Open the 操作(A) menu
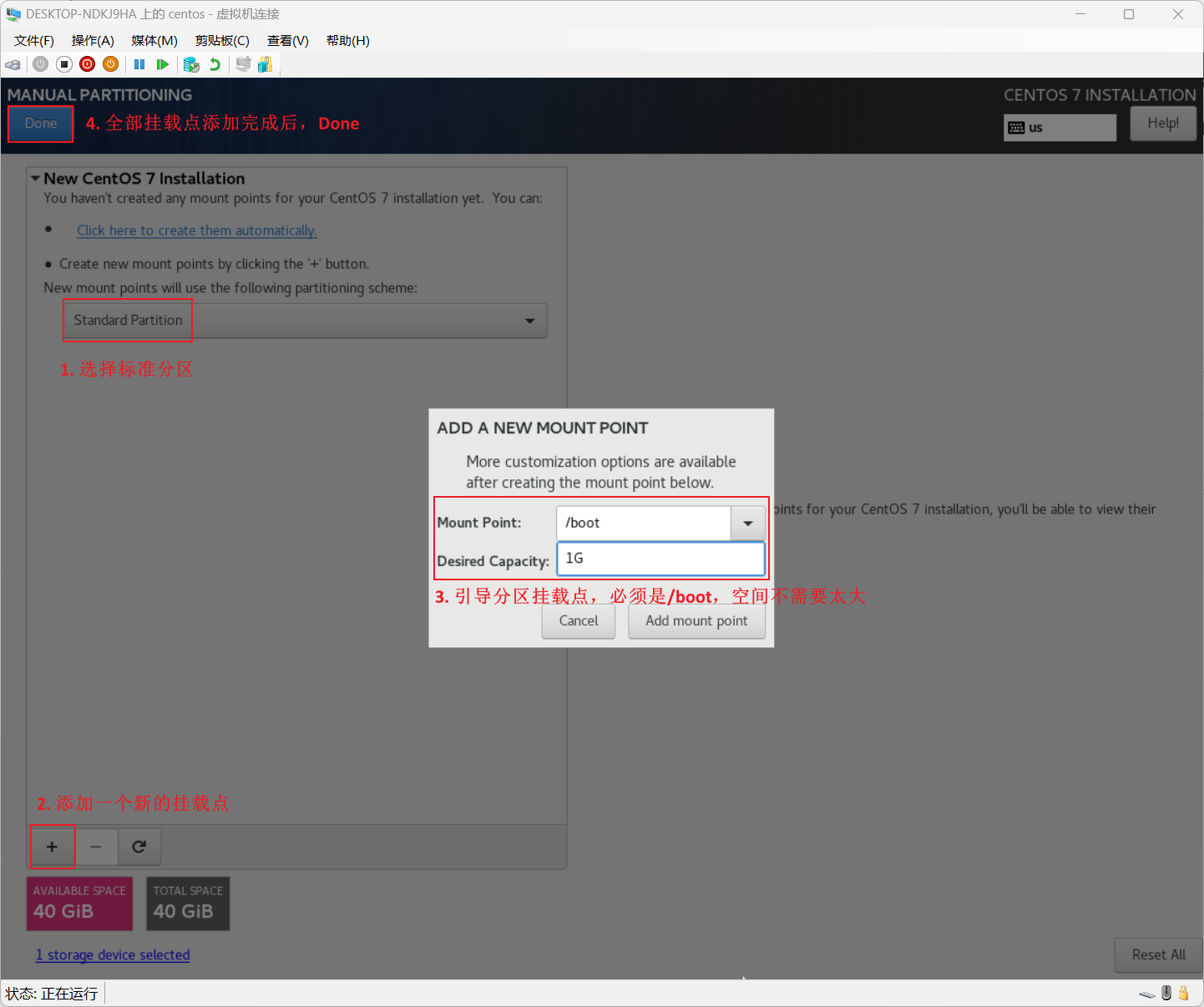This screenshot has height=1007, width=1204. pos(93,41)
